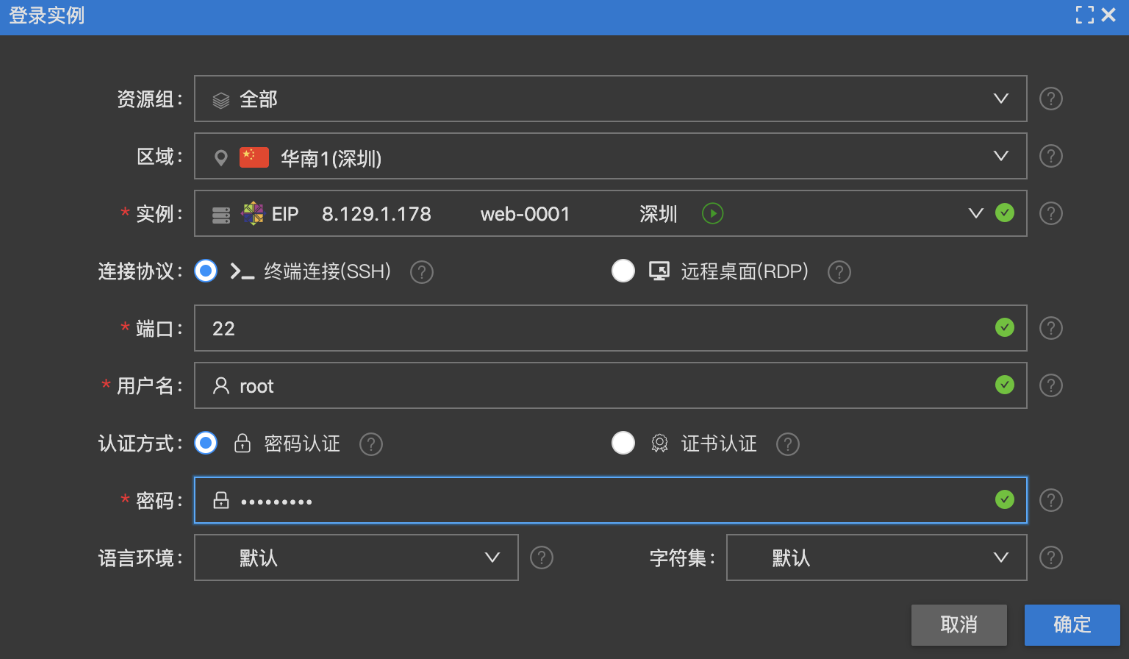Click the lock icon inside the password field

tap(221, 500)
